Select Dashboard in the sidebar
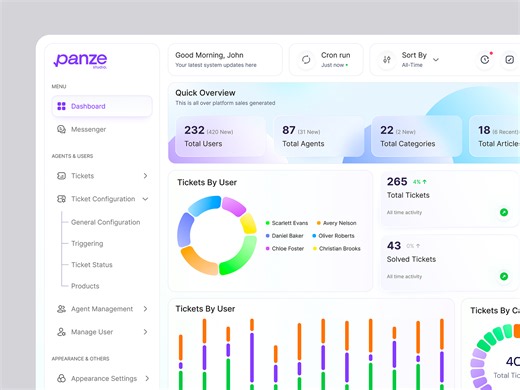520x390 pixels. coord(102,106)
